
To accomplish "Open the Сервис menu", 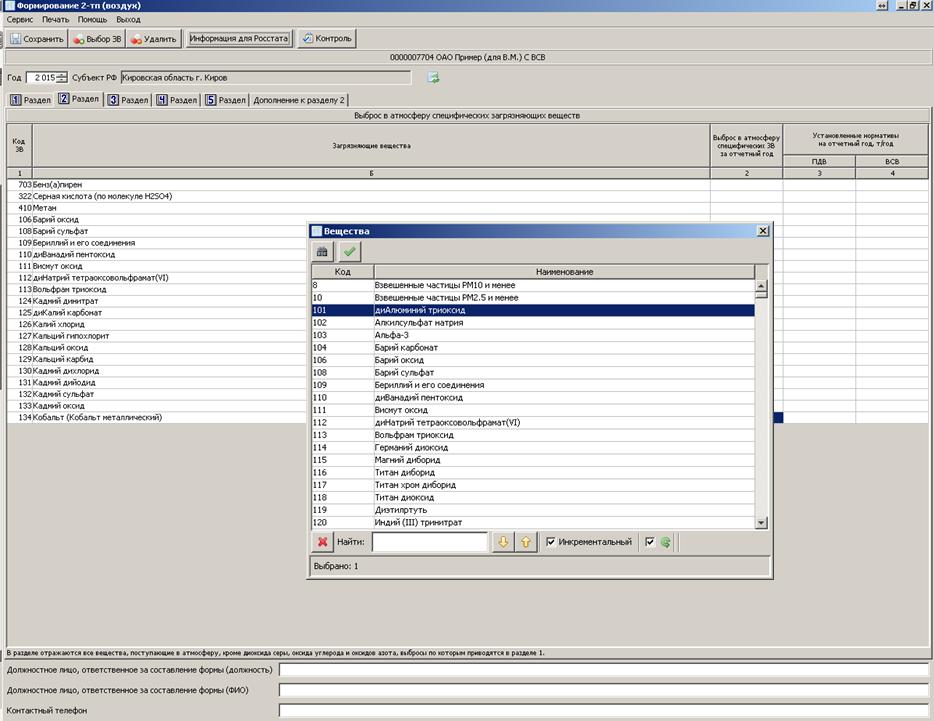I will (x=19, y=19).
